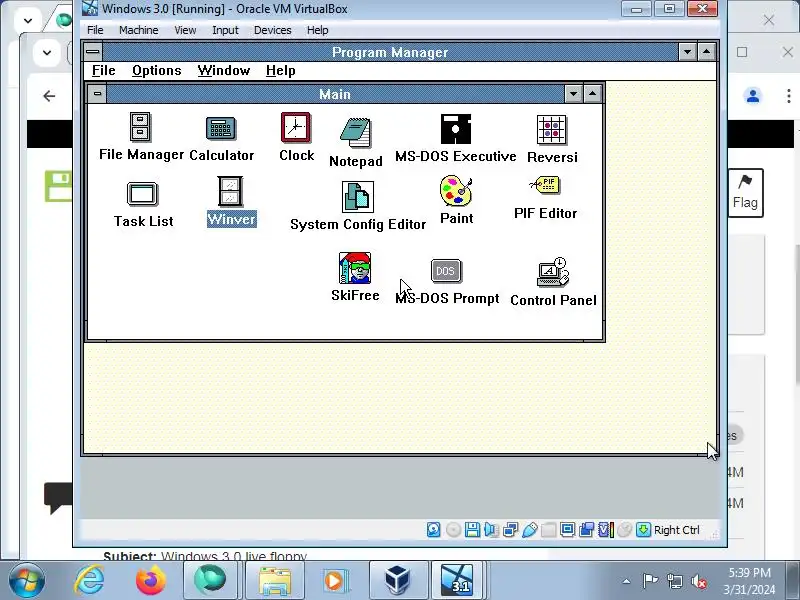The width and height of the screenshot is (800, 600).
Task: Launch the Paint palette icon
Action: click(456, 191)
